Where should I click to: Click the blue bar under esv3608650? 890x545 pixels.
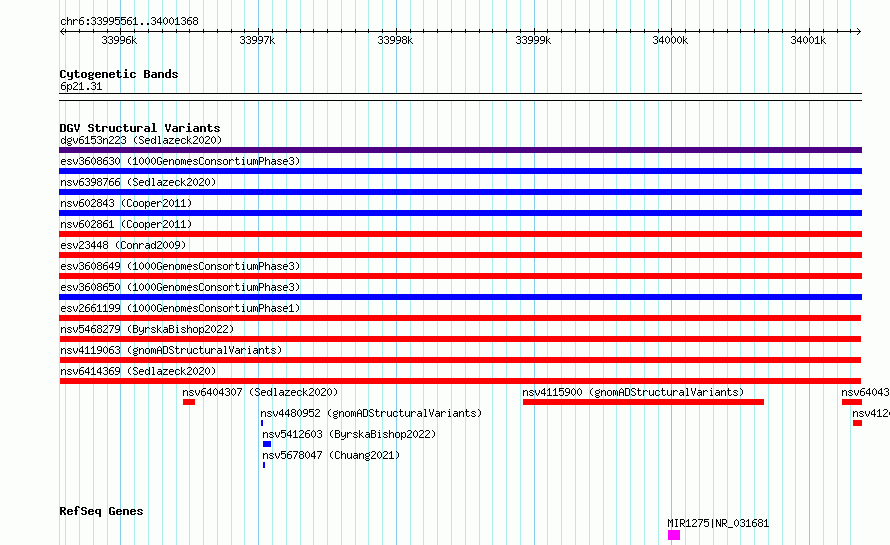tap(460, 297)
